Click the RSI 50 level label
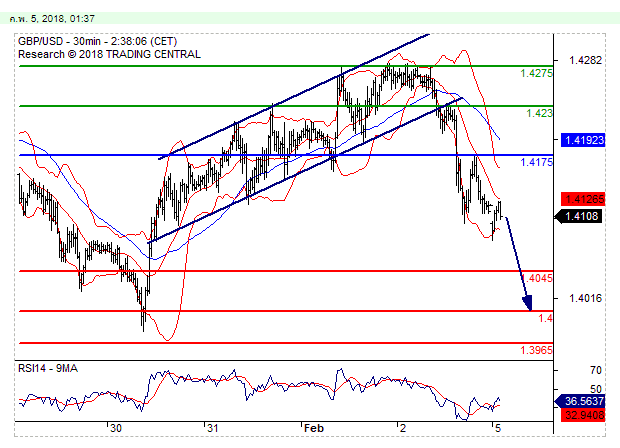This screenshot has height=448, width=620. tap(595, 389)
